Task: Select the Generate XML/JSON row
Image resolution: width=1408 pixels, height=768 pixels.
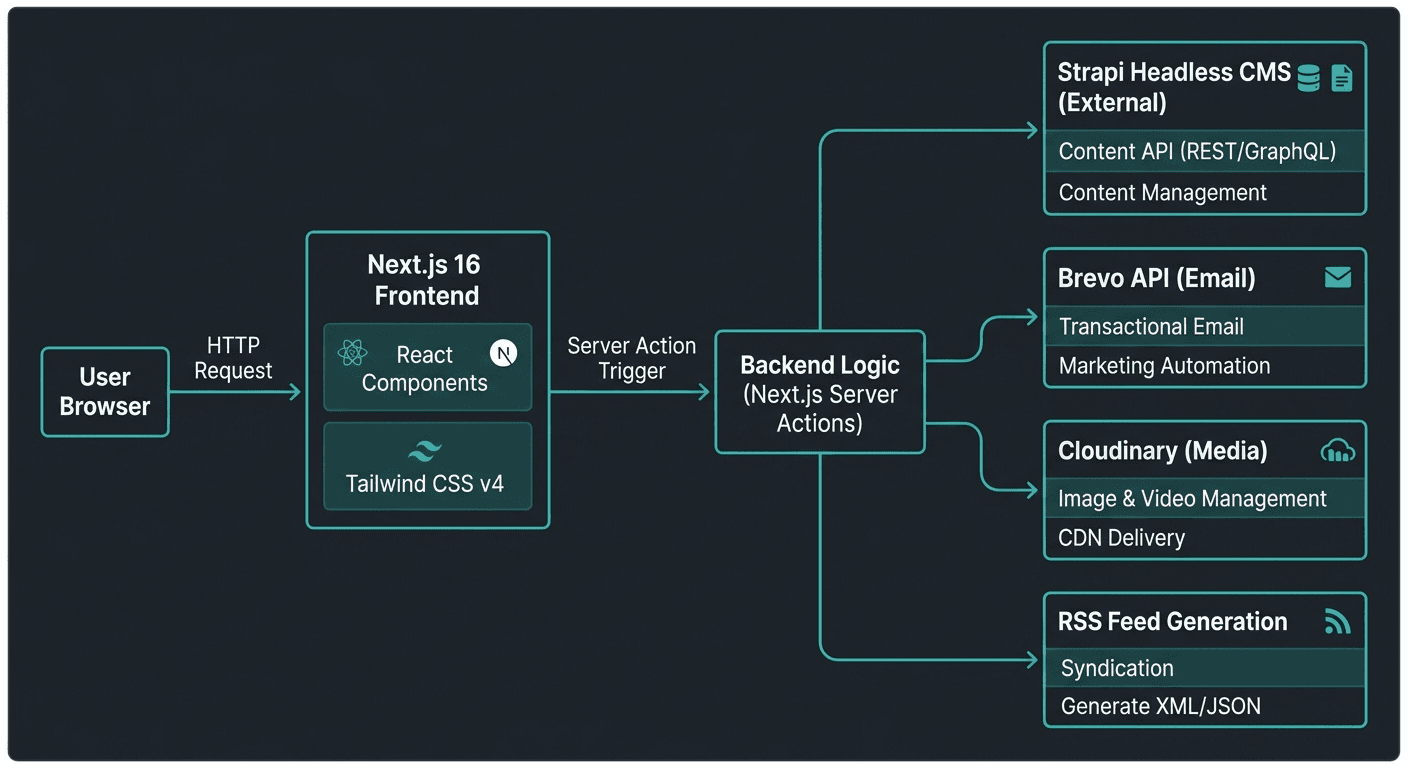Action: (x=1205, y=707)
